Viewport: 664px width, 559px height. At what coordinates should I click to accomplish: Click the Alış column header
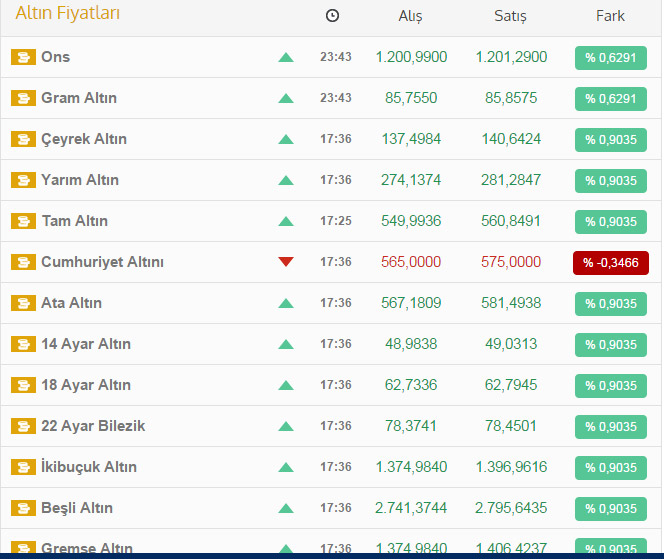(410, 16)
